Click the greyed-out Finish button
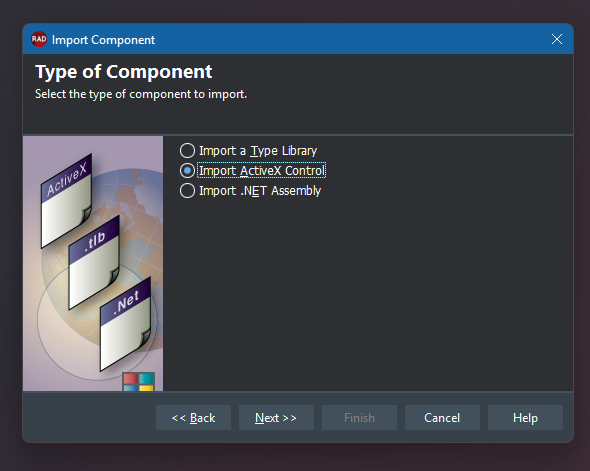The image size is (590, 471). click(x=359, y=418)
